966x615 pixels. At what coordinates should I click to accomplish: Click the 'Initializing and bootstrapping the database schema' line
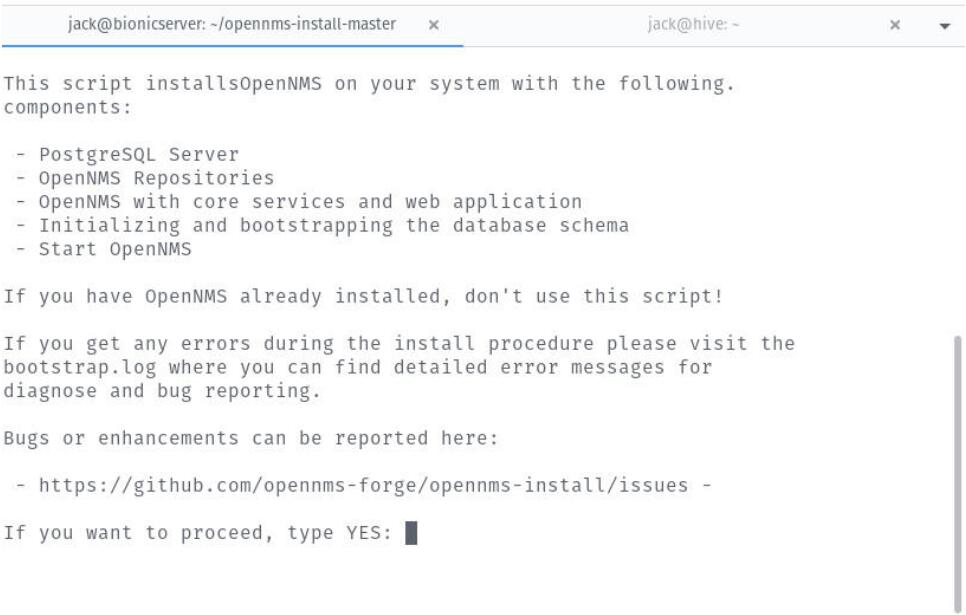point(322,226)
